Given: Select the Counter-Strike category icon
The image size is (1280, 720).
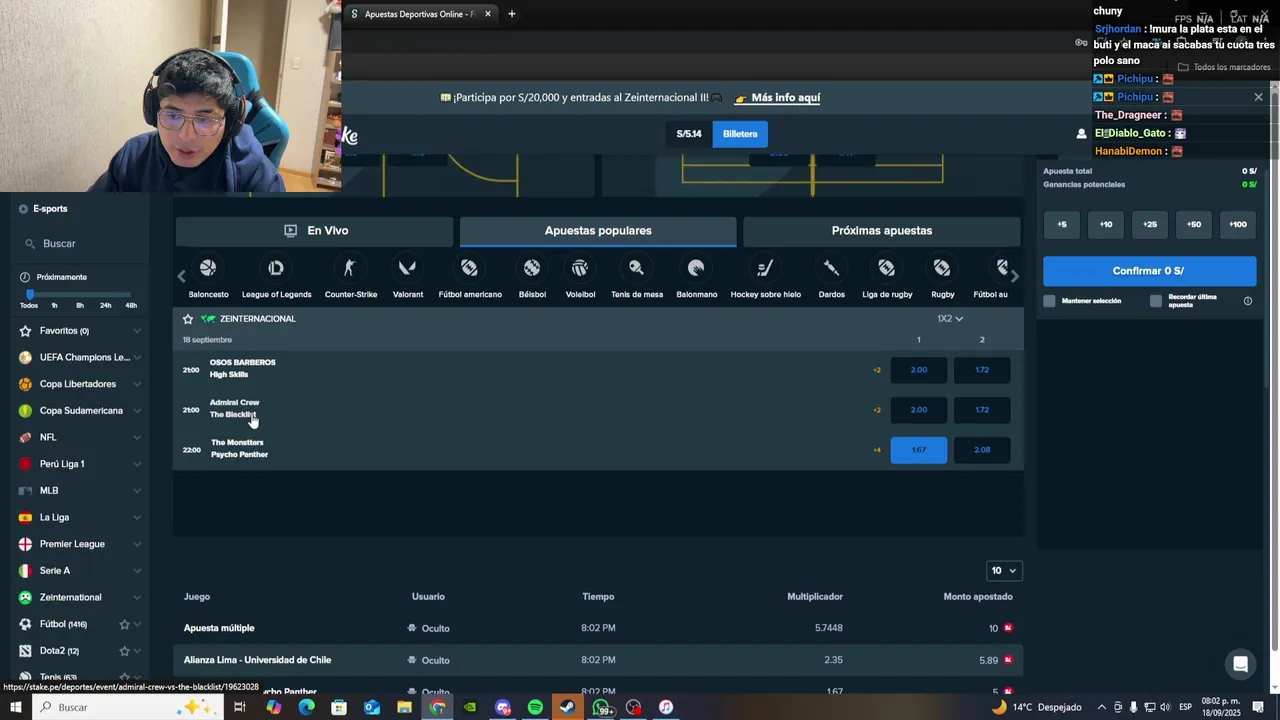Looking at the screenshot, I should [x=350, y=268].
